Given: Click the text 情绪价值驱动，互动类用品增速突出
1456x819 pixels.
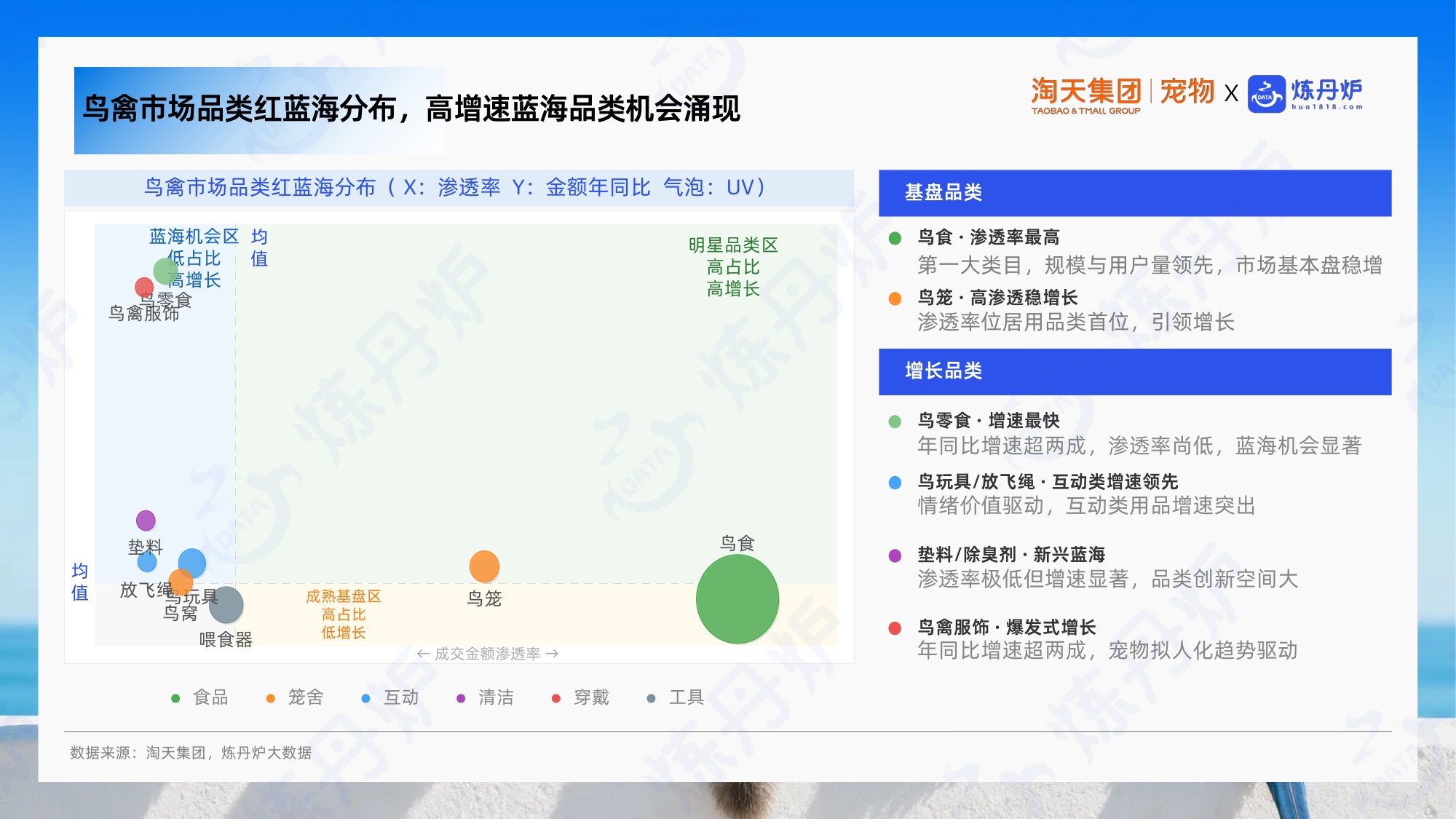Looking at the screenshot, I should point(1087,506).
